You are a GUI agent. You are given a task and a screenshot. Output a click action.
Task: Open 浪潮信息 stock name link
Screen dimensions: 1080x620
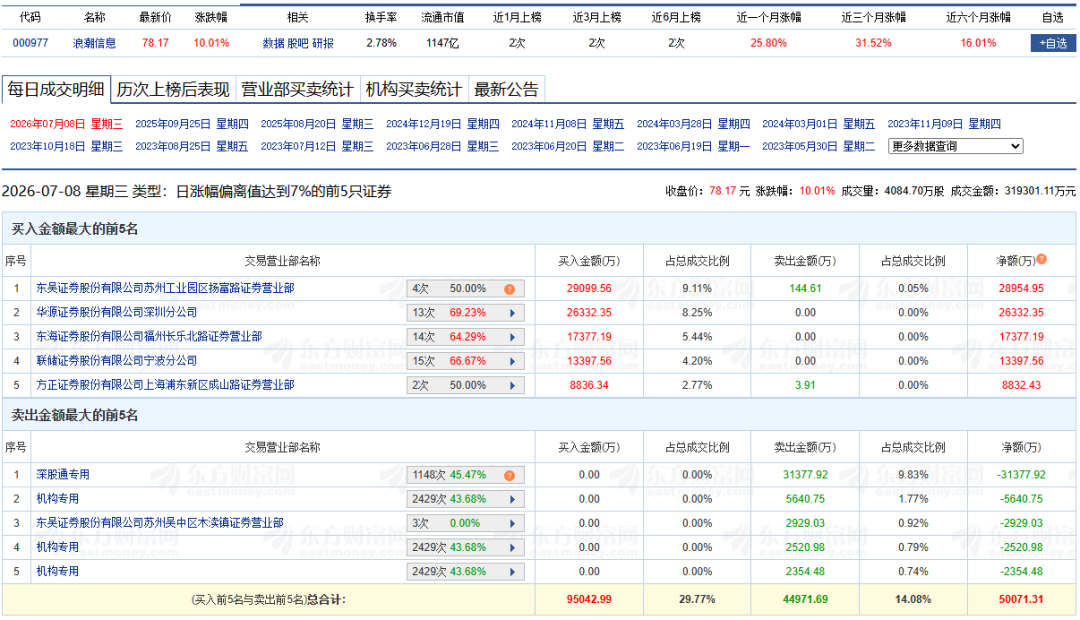(x=94, y=43)
